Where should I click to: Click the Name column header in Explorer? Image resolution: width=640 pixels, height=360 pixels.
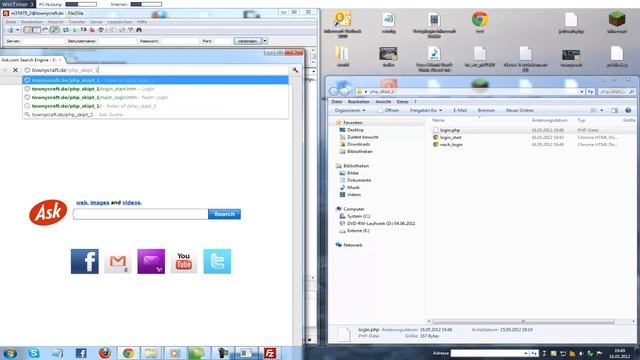[x=438, y=120]
